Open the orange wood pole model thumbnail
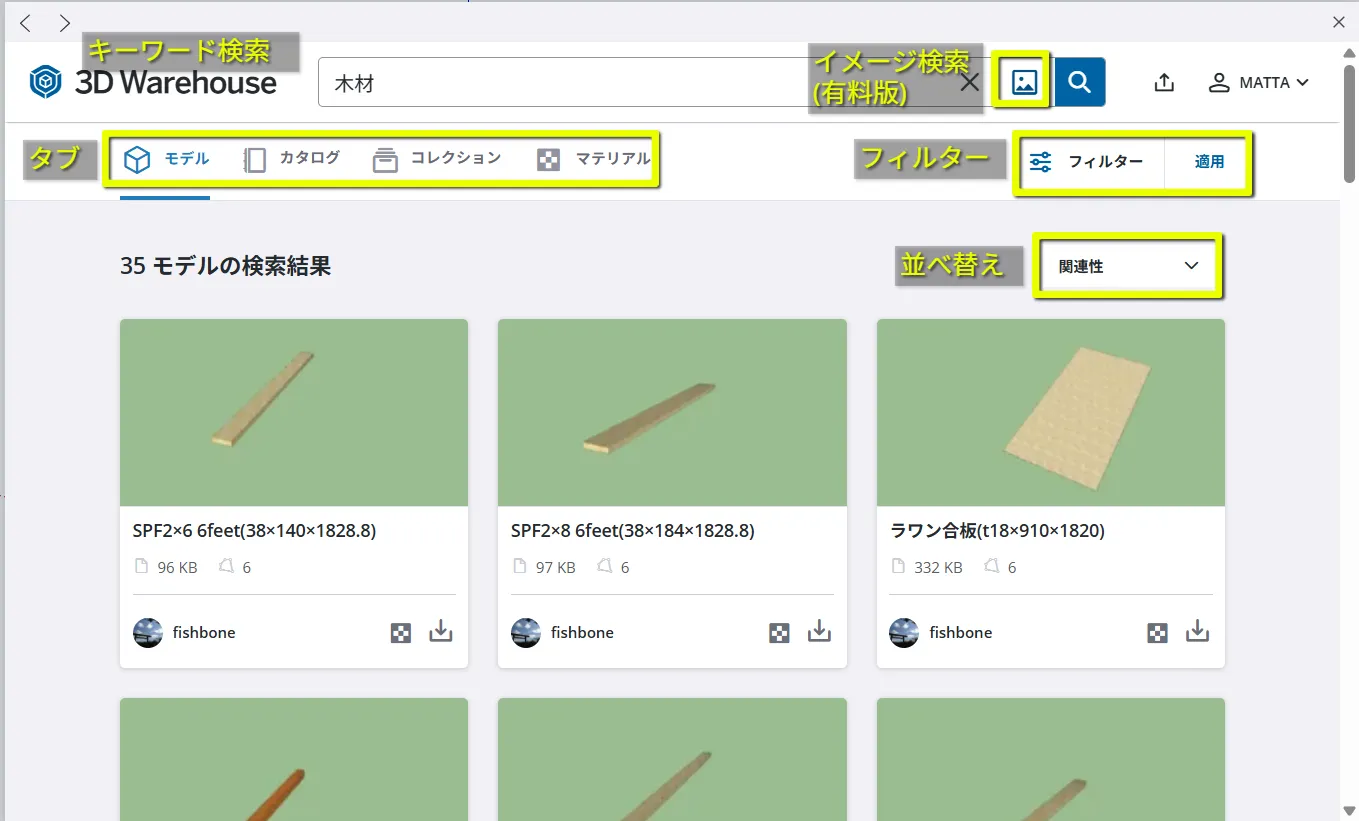Image resolution: width=1359 pixels, height=821 pixels. 294,759
